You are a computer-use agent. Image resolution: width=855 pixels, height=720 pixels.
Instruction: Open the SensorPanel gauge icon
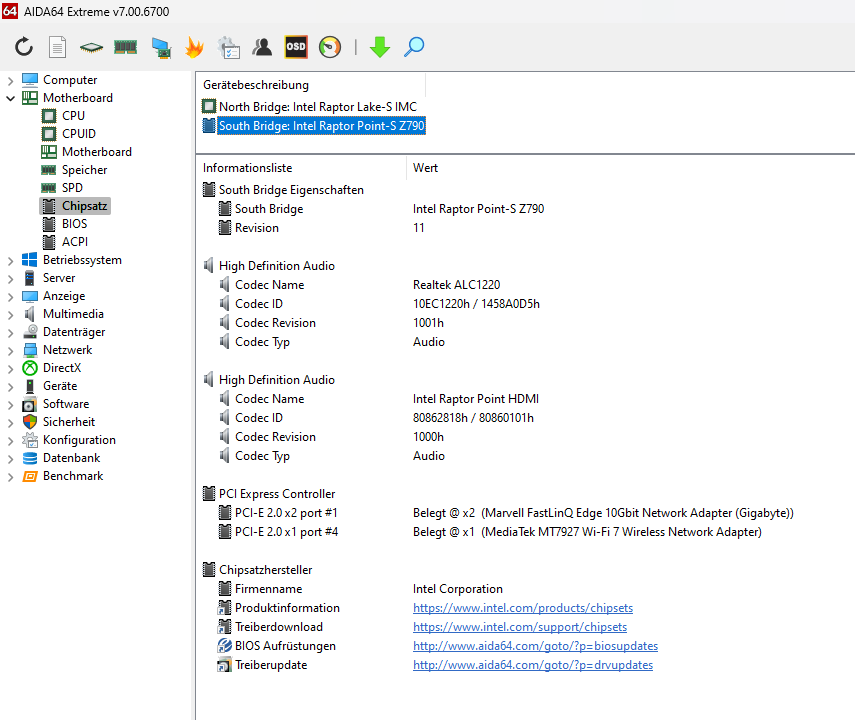pyautogui.click(x=330, y=47)
